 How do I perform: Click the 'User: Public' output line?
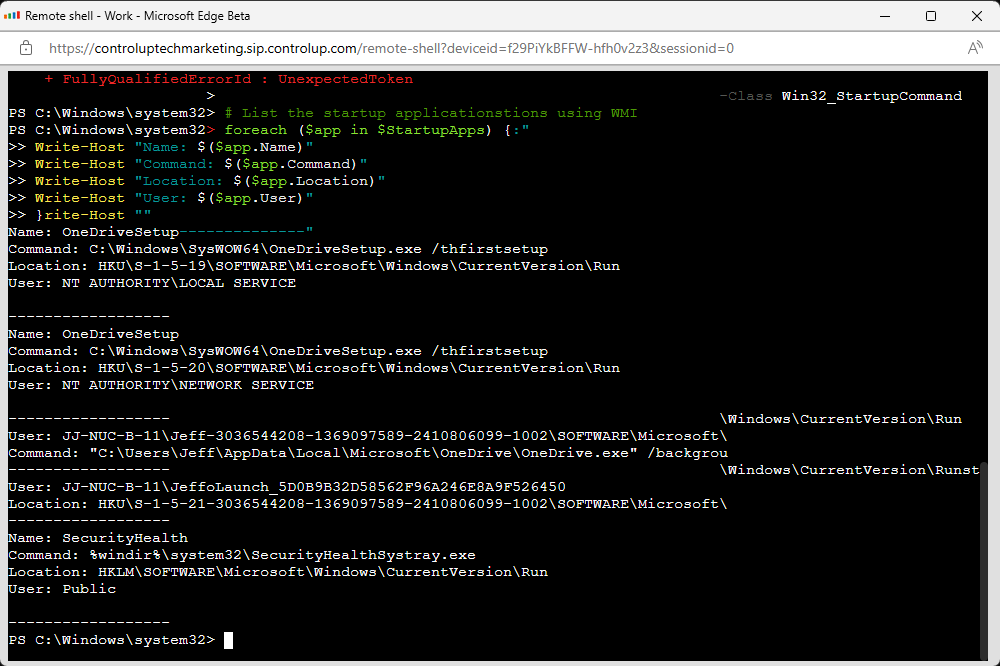pyautogui.click(x=62, y=589)
